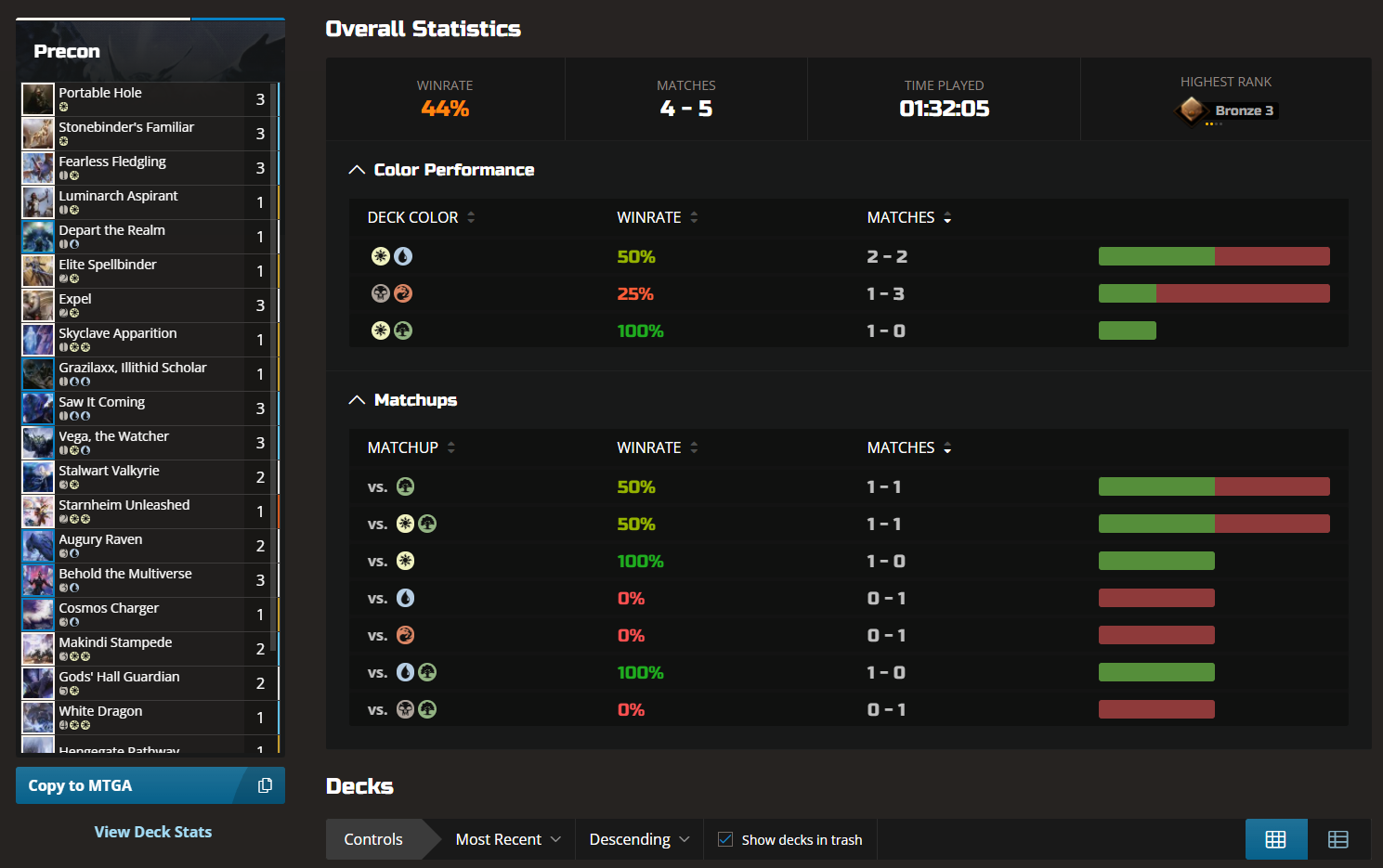Click the Copy to MTGA button
The height and width of the screenshot is (868, 1383).
click(x=150, y=785)
